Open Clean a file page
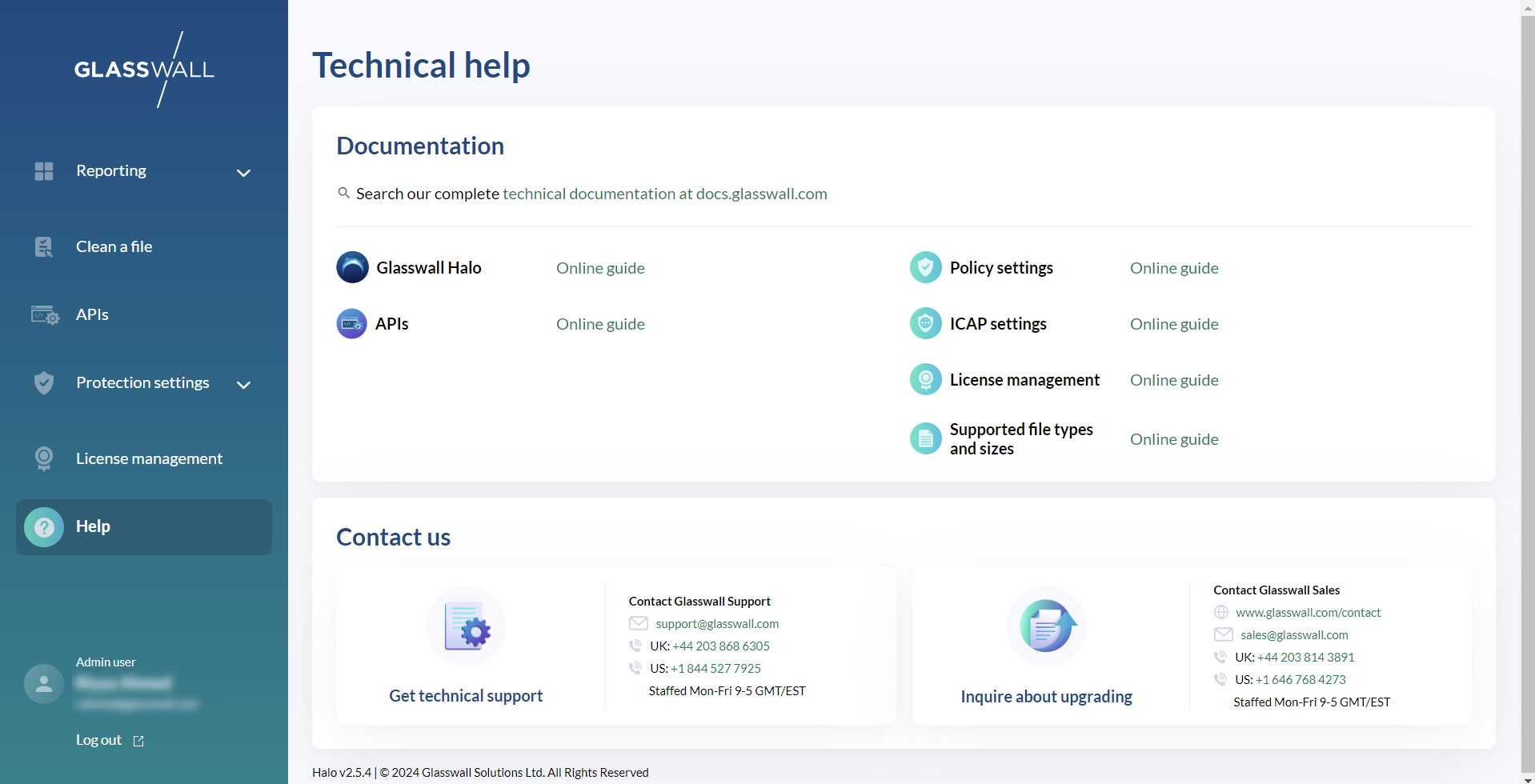 coord(114,246)
